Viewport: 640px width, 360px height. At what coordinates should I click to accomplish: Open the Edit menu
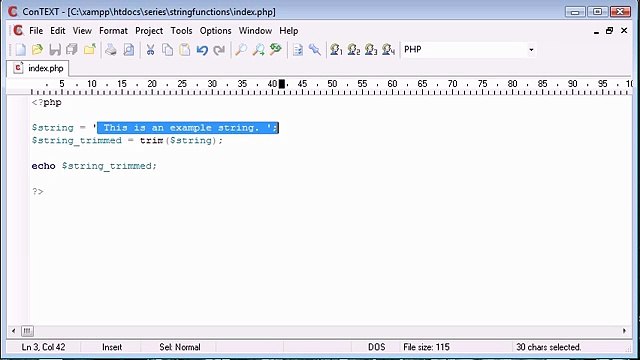(x=58, y=31)
